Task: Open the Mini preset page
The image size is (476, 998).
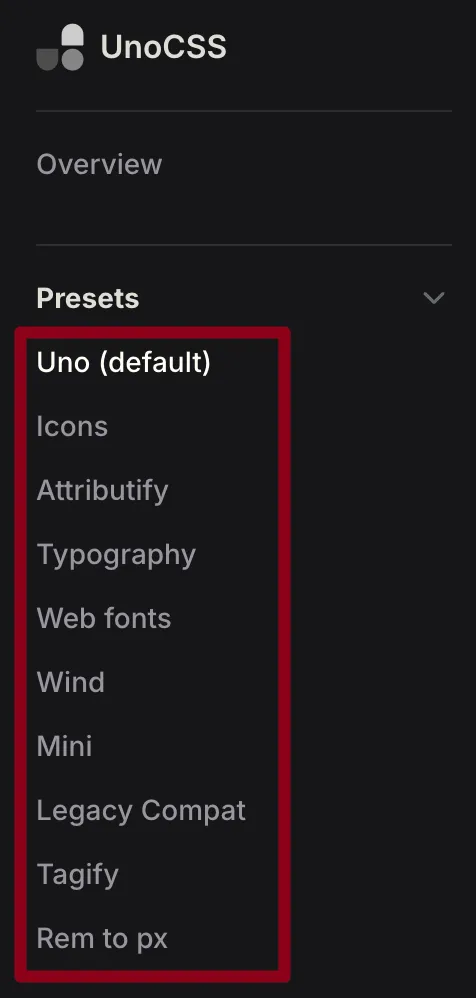Action: pos(64,746)
